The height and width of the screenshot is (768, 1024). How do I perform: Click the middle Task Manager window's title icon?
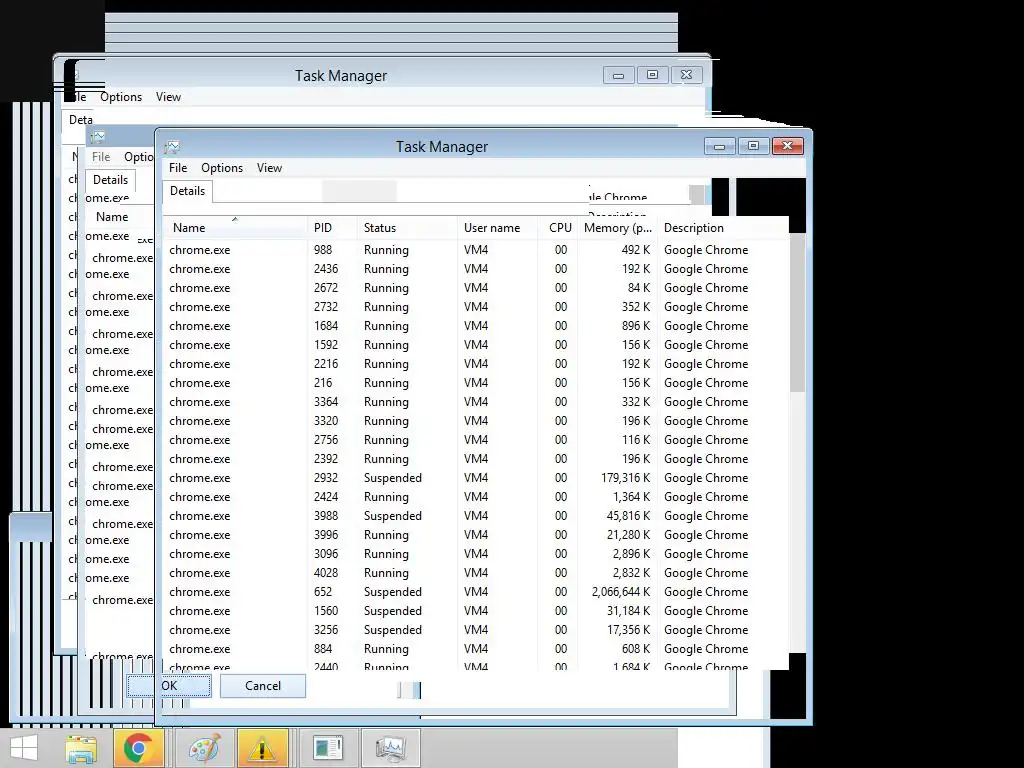[98, 136]
